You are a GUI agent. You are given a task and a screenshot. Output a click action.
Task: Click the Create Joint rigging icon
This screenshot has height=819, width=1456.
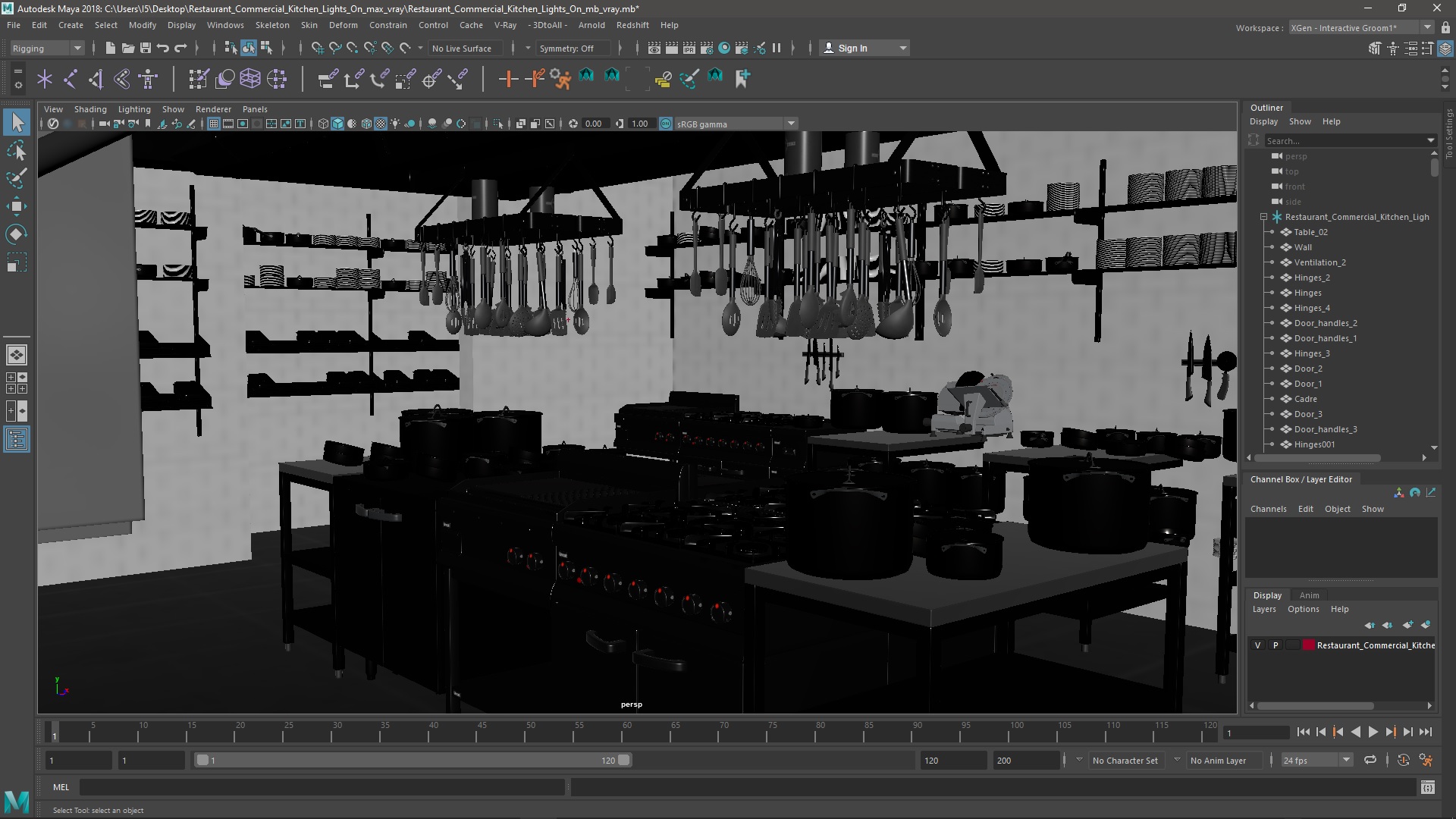point(71,78)
